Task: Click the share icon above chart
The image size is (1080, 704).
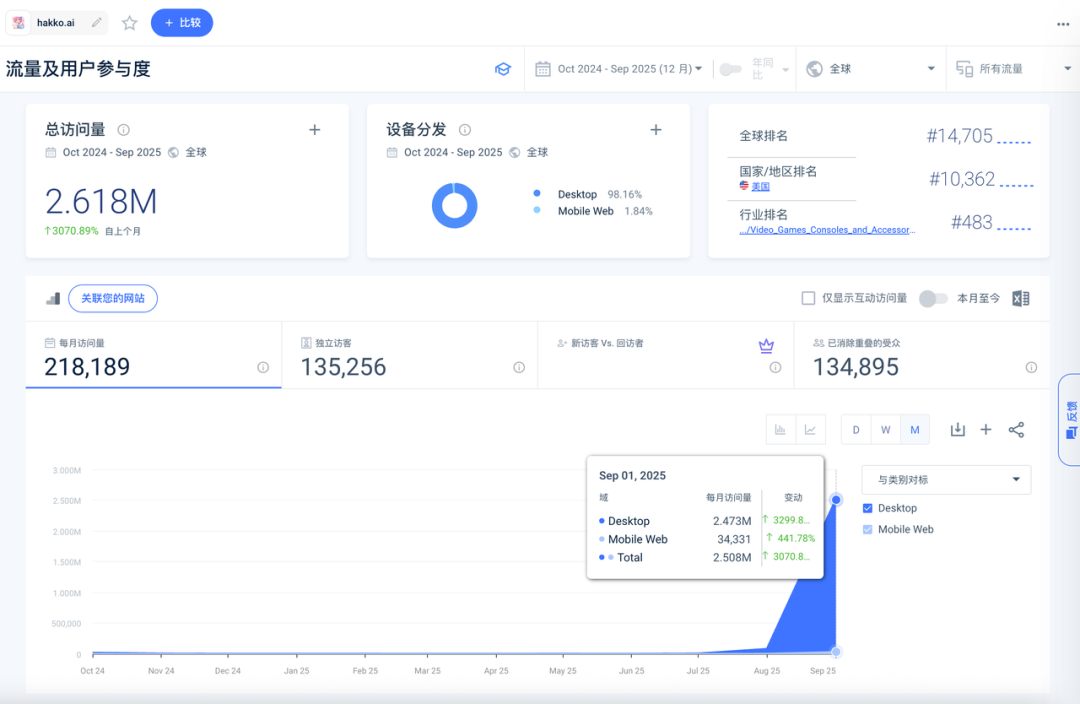Action: (1016, 430)
